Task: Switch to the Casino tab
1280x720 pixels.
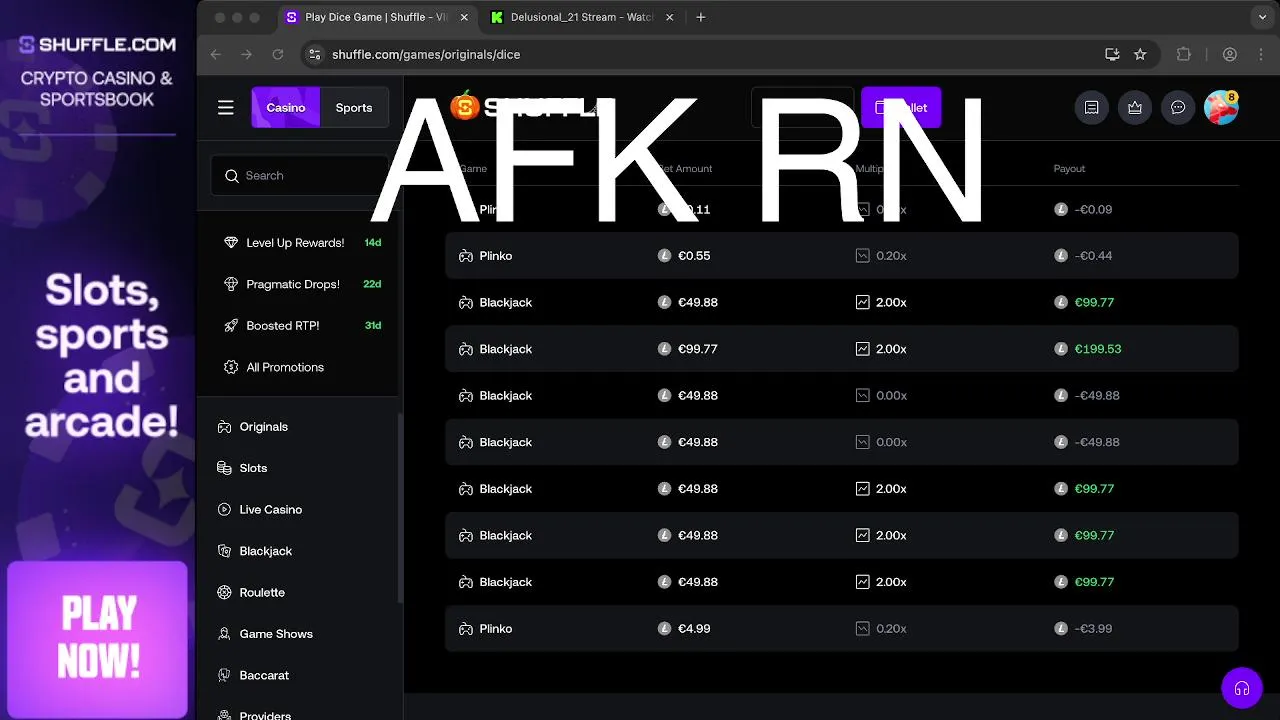Action: pyautogui.click(x=286, y=108)
